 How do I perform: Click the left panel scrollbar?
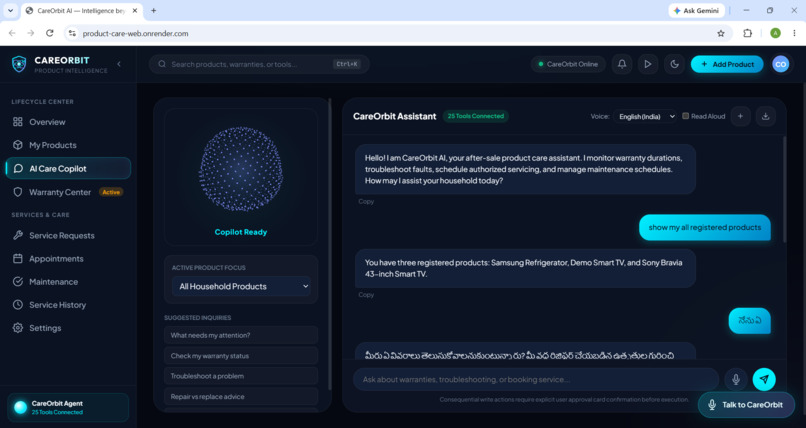(330, 244)
